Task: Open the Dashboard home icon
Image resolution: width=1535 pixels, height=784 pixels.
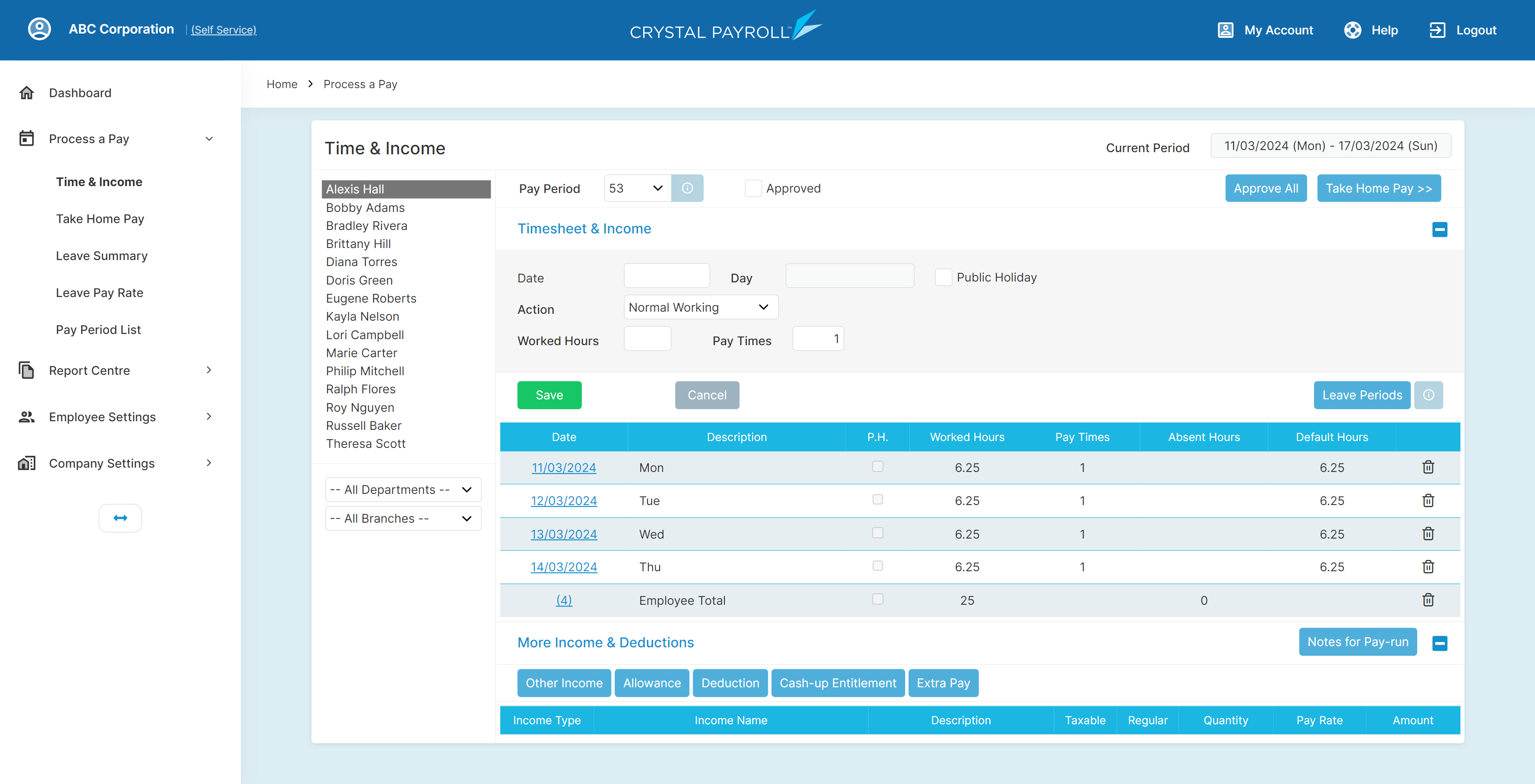Action: [27, 92]
